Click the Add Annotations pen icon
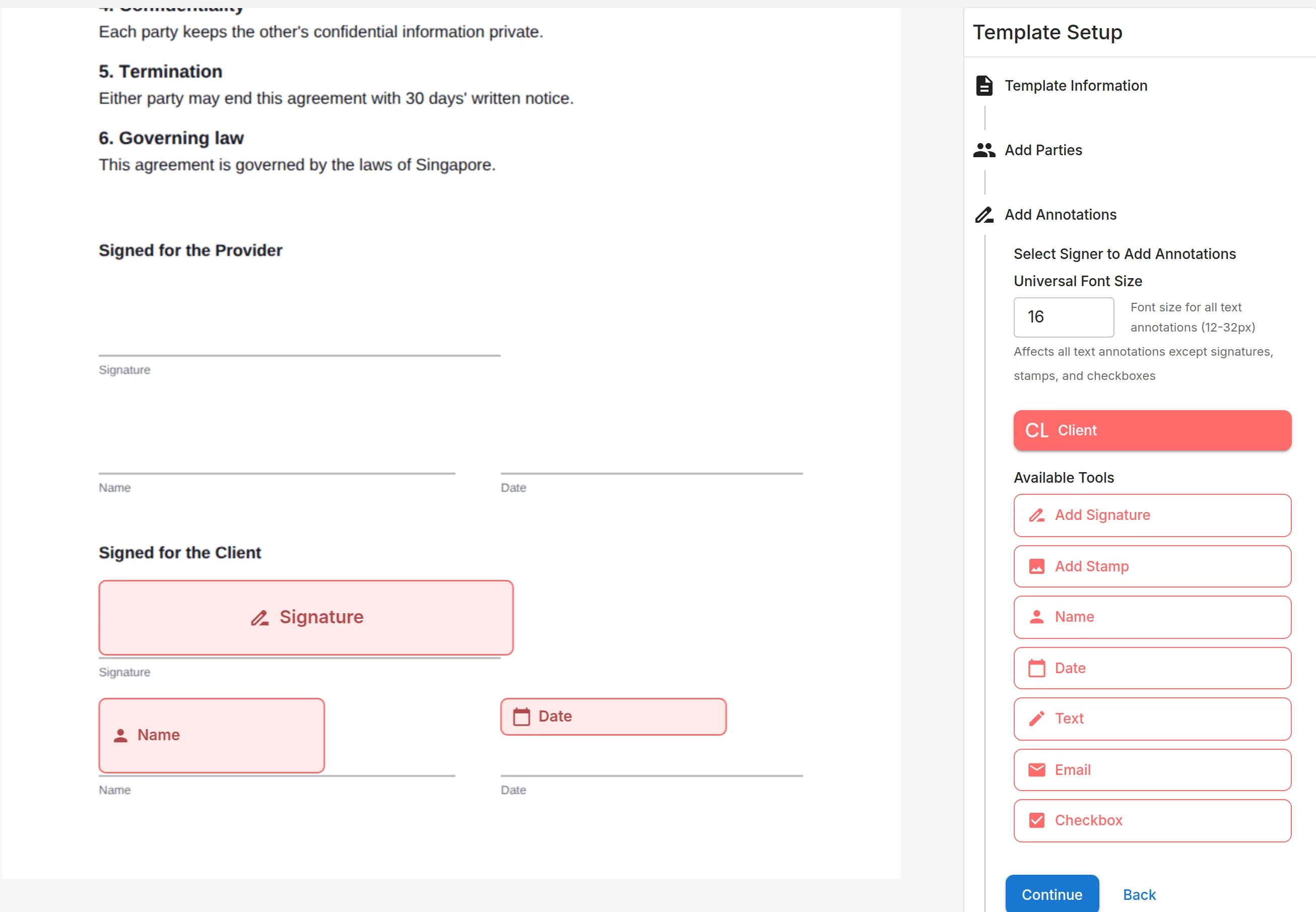The height and width of the screenshot is (912, 1316). [x=984, y=215]
